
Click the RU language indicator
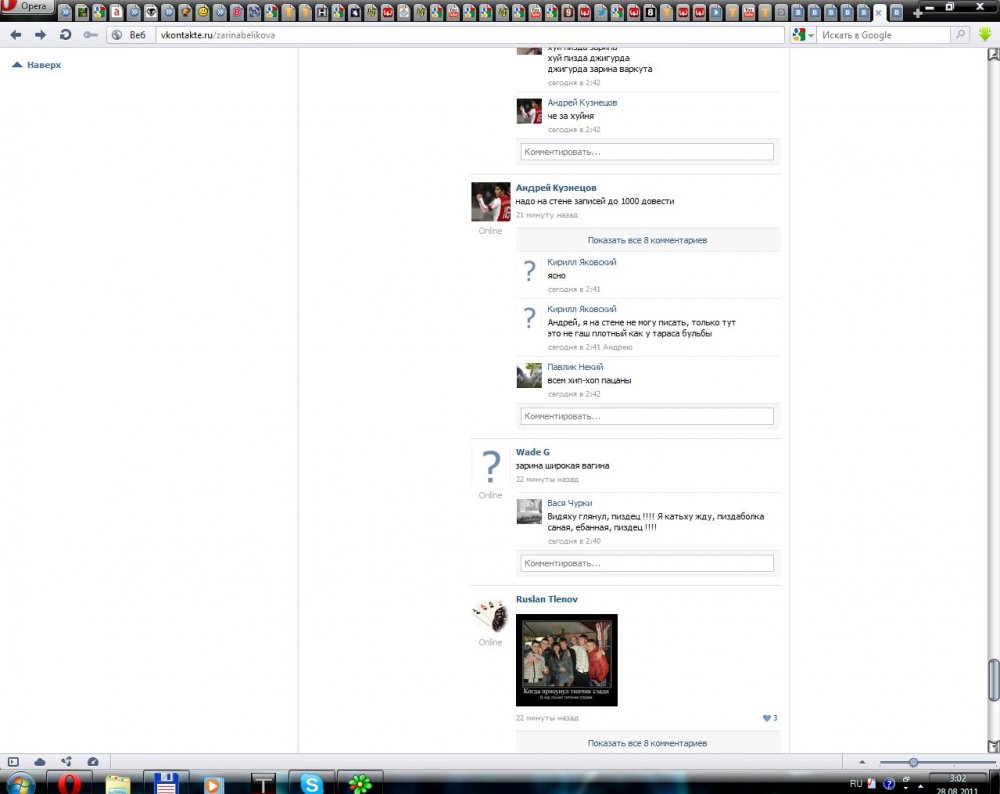click(856, 783)
